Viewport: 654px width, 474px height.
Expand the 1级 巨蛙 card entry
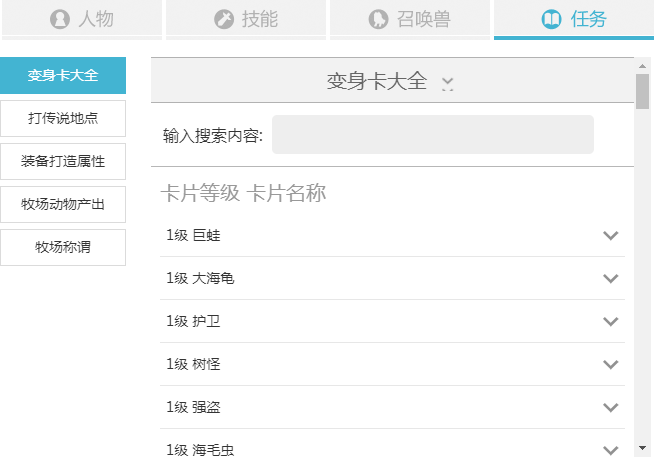pos(611,236)
